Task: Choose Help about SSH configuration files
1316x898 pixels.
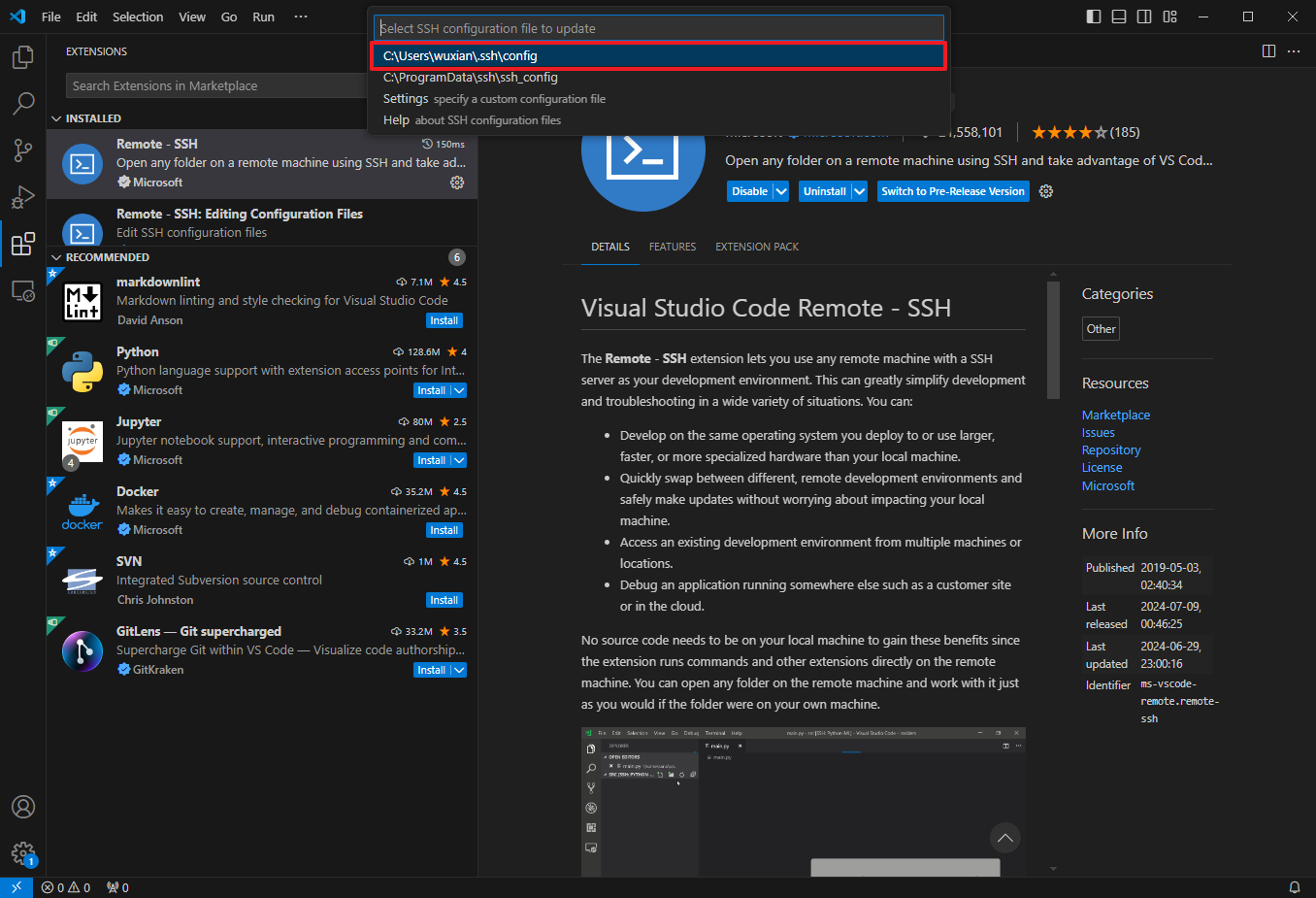Action: click(x=659, y=120)
